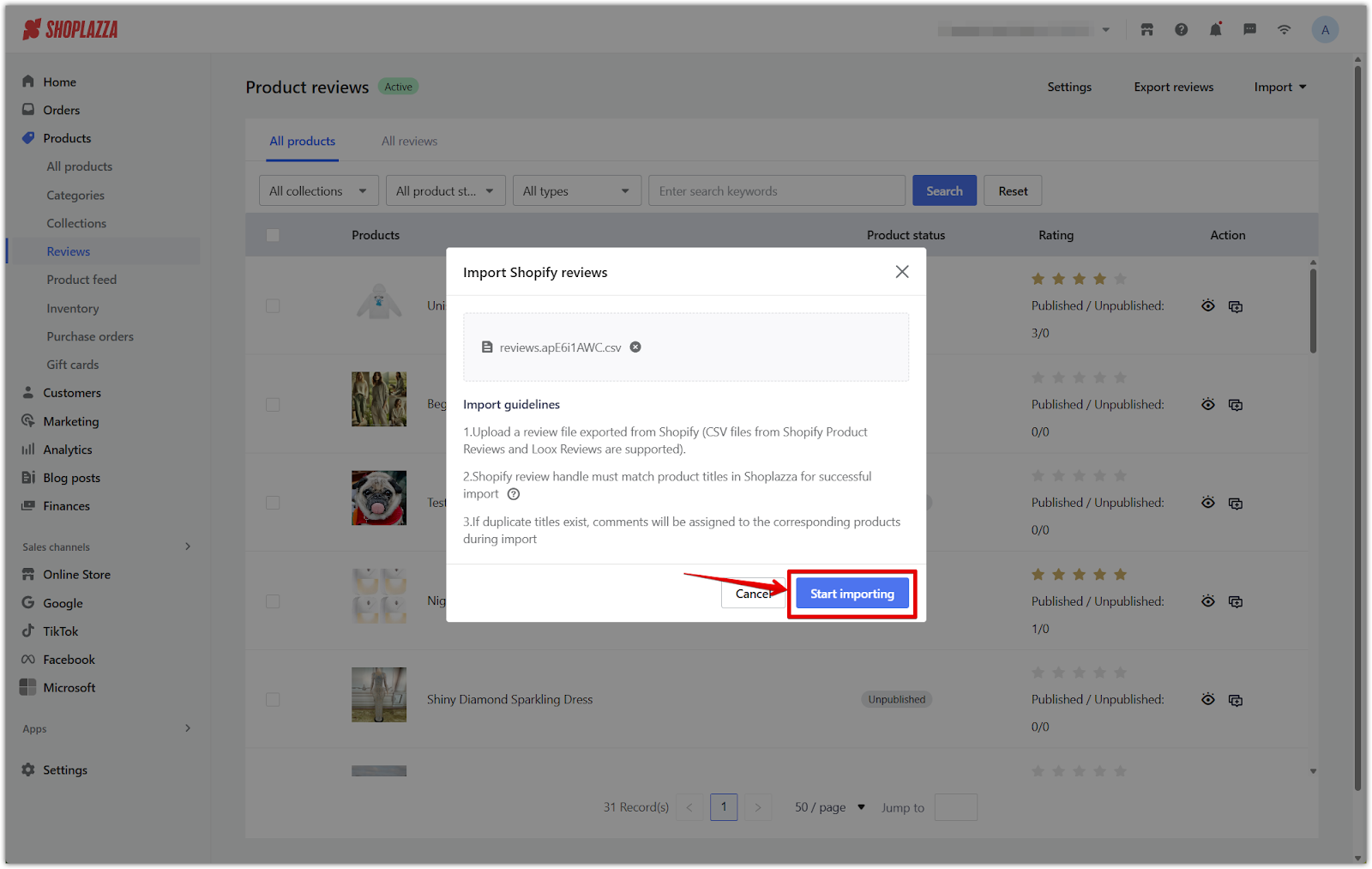Image resolution: width=1372 pixels, height=869 pixels.
Task: Expand the Import dropdown menu
Action: click(x=1279, y=88)
